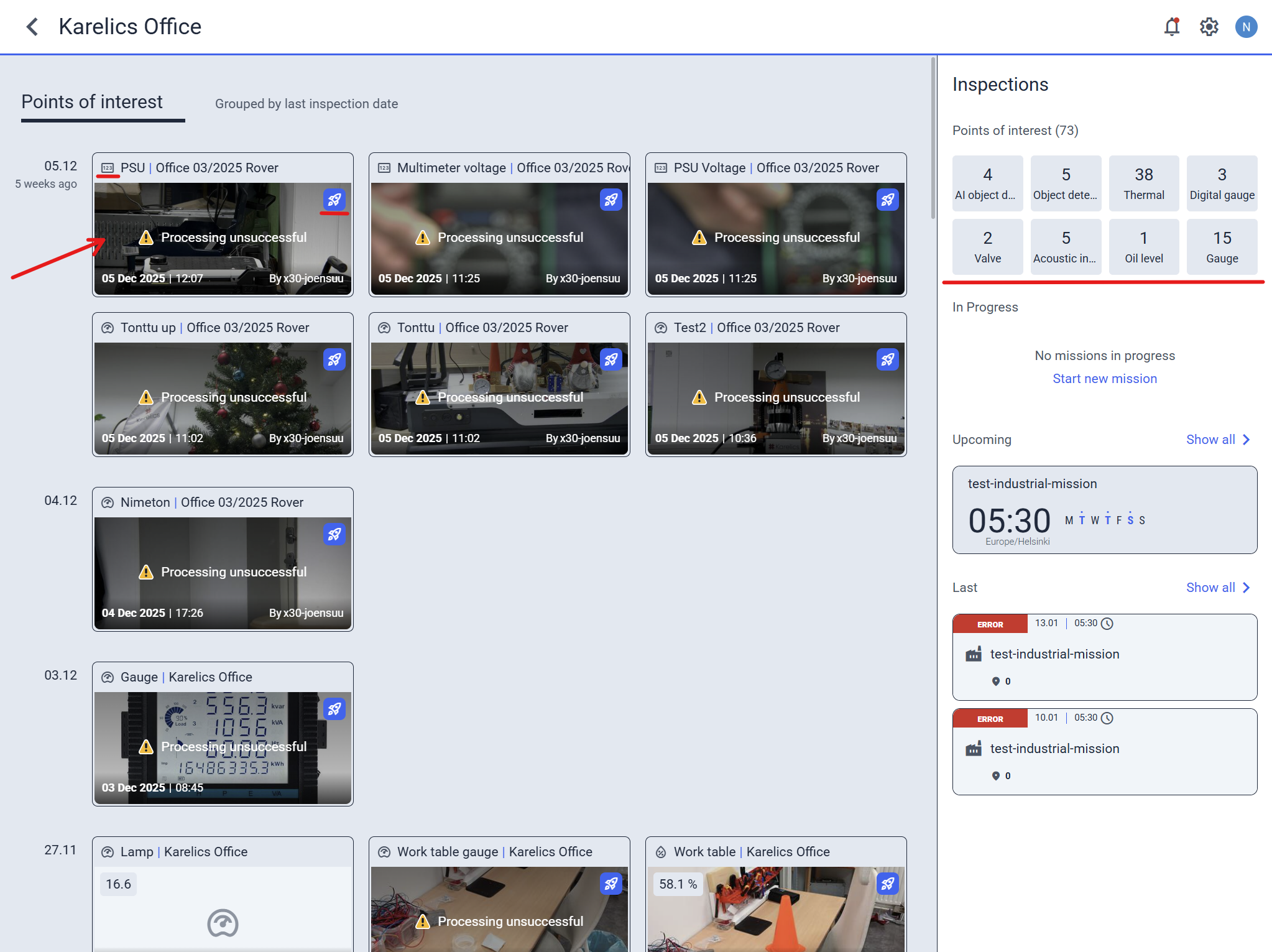
Task: Switch to Points of interest tab
Action: [x=92, y=102]
